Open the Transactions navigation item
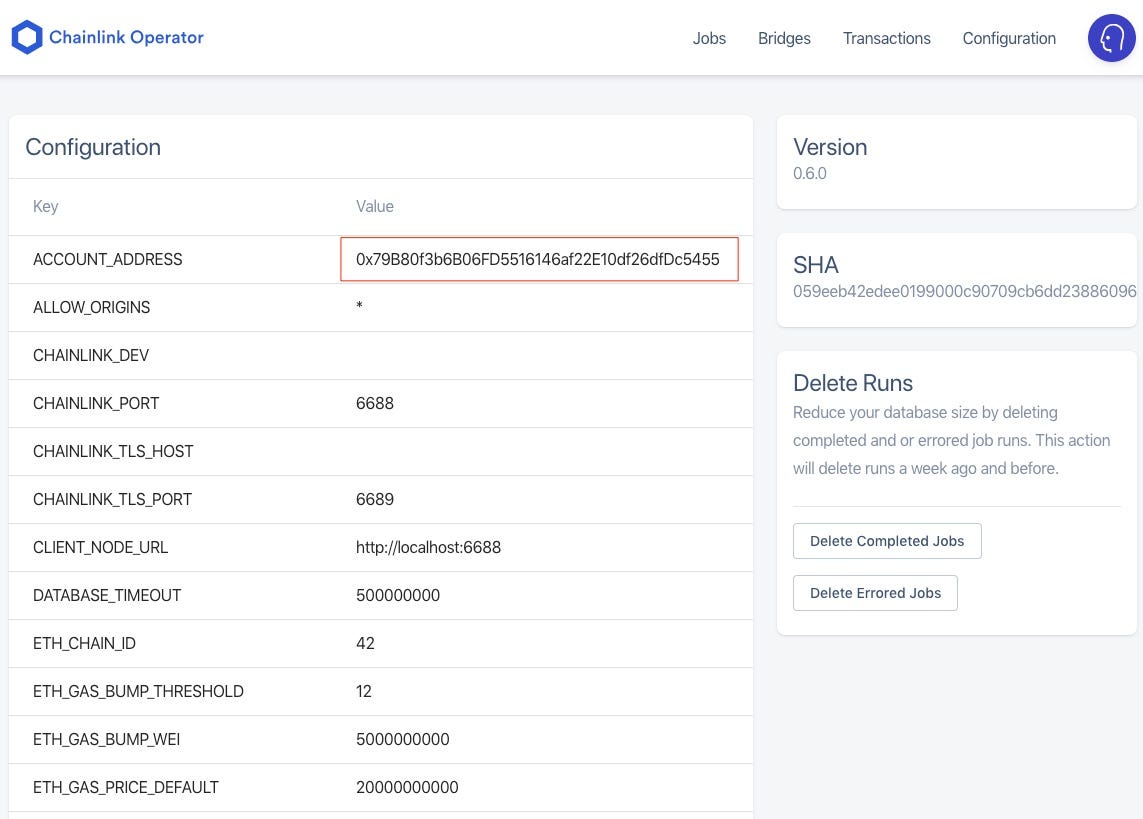The width and height of the screenshot is (1143, 819). click(886, 39)
